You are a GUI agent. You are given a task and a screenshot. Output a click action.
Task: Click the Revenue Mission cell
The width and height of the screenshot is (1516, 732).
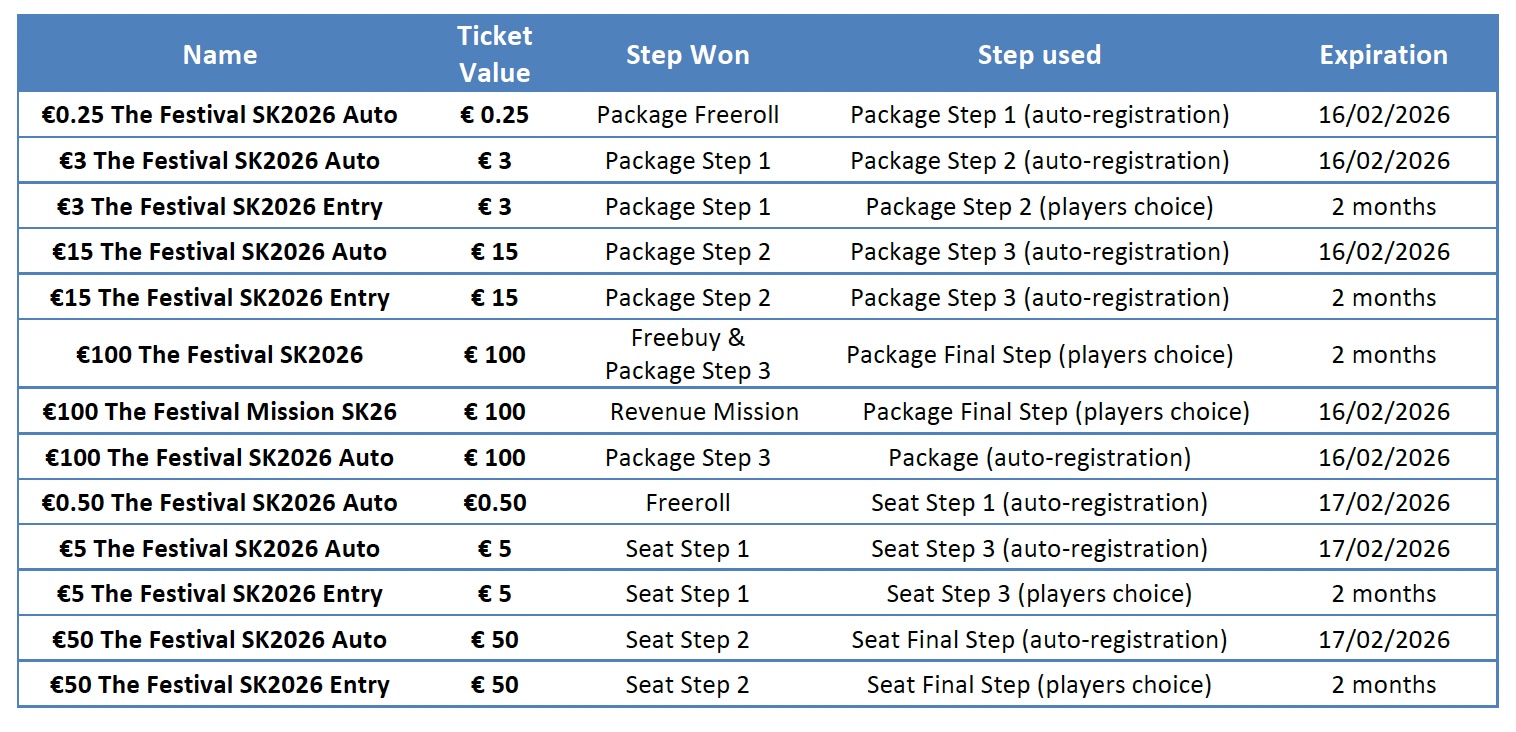click(x=704, y=411)
